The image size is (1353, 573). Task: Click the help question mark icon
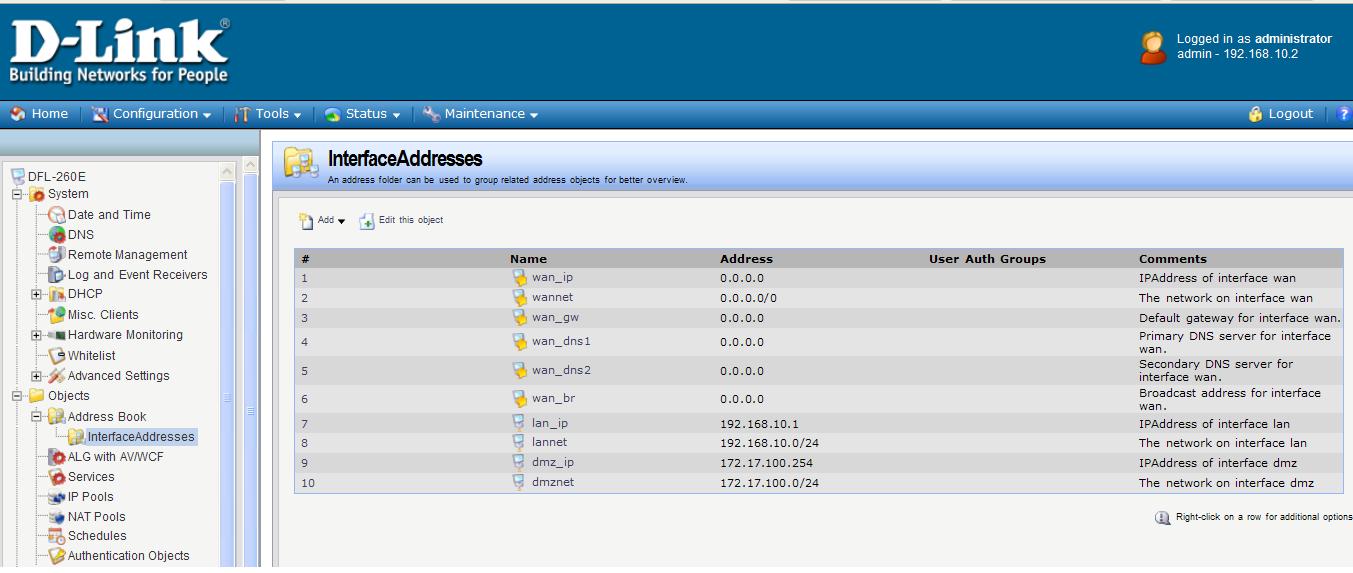point(1343,114)
